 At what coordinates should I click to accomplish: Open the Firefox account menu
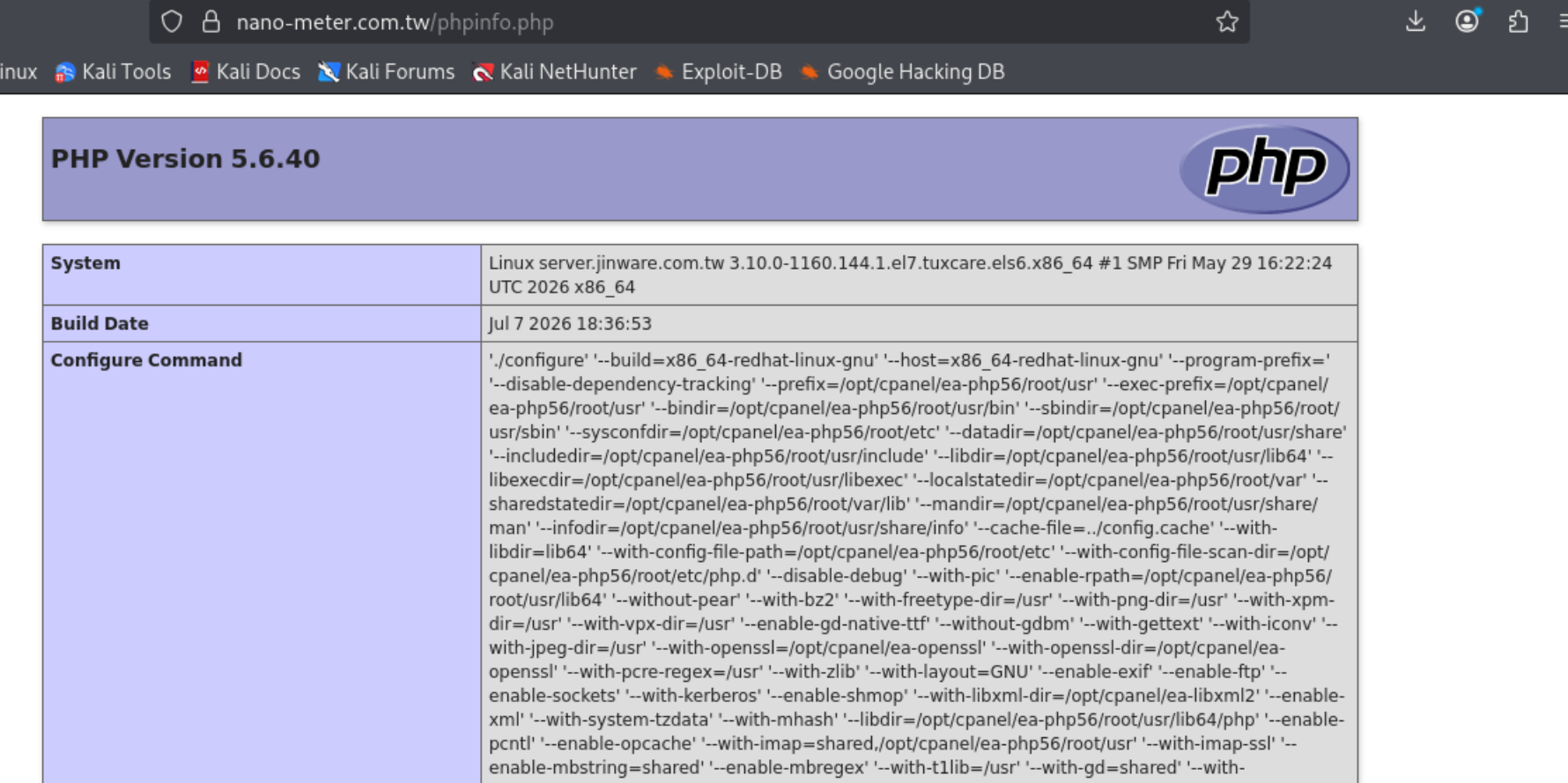[x=1467, y=21]
